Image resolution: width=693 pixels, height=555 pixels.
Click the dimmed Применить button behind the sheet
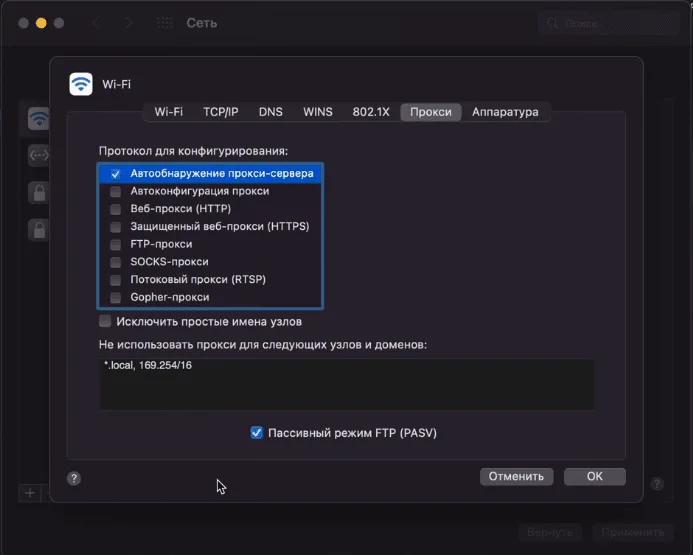(x=632, y=532)
